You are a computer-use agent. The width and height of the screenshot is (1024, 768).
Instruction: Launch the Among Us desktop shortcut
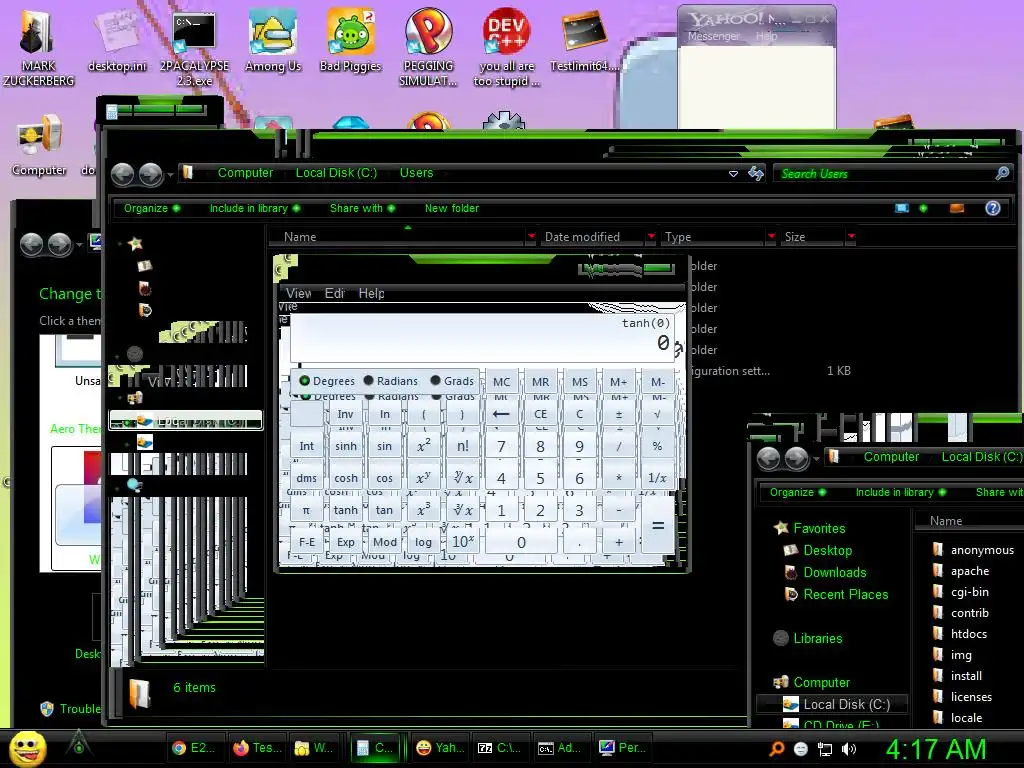point(272,41)
